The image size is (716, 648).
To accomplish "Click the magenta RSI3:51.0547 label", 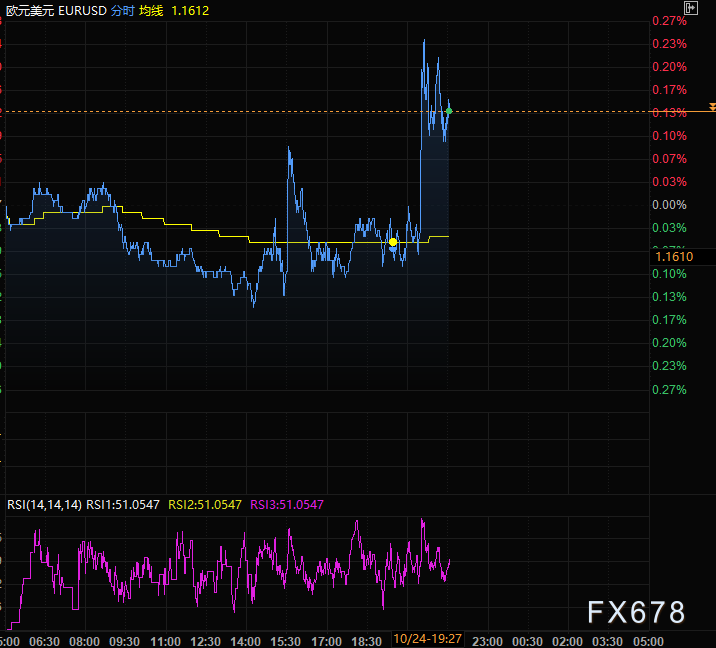I will (286, 505).
